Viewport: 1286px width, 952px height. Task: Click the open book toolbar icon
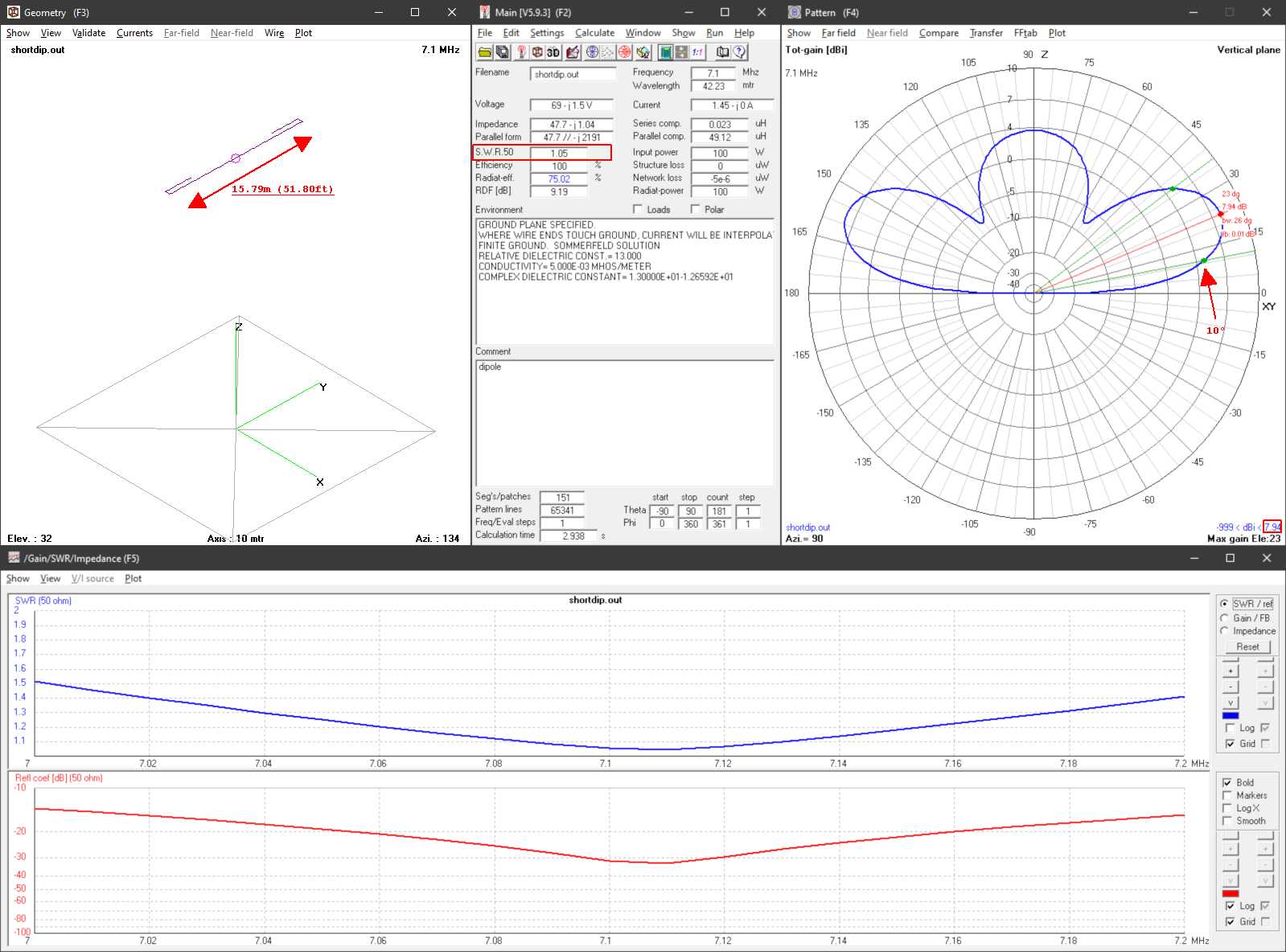tap(722, 52)
